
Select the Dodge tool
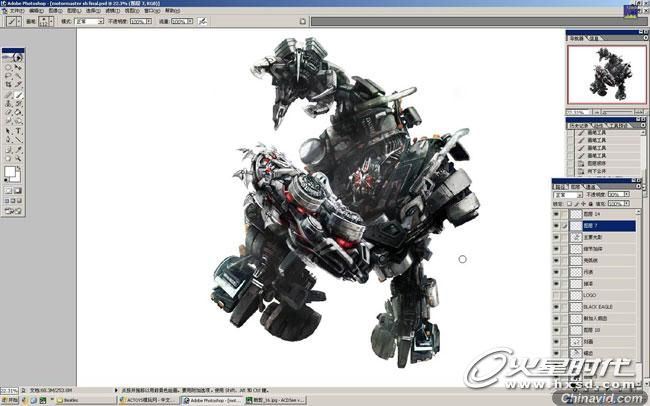point(18,121)
